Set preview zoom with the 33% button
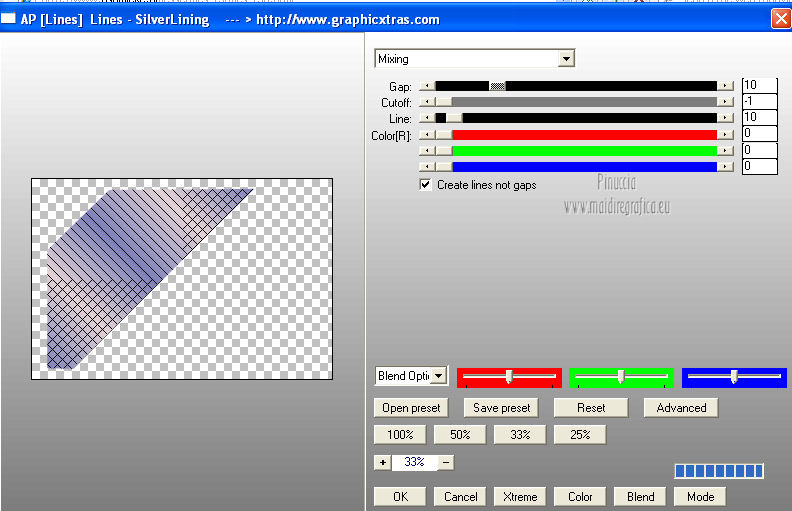Viewport: 792px width, 511px height. [x=520, y=435]
